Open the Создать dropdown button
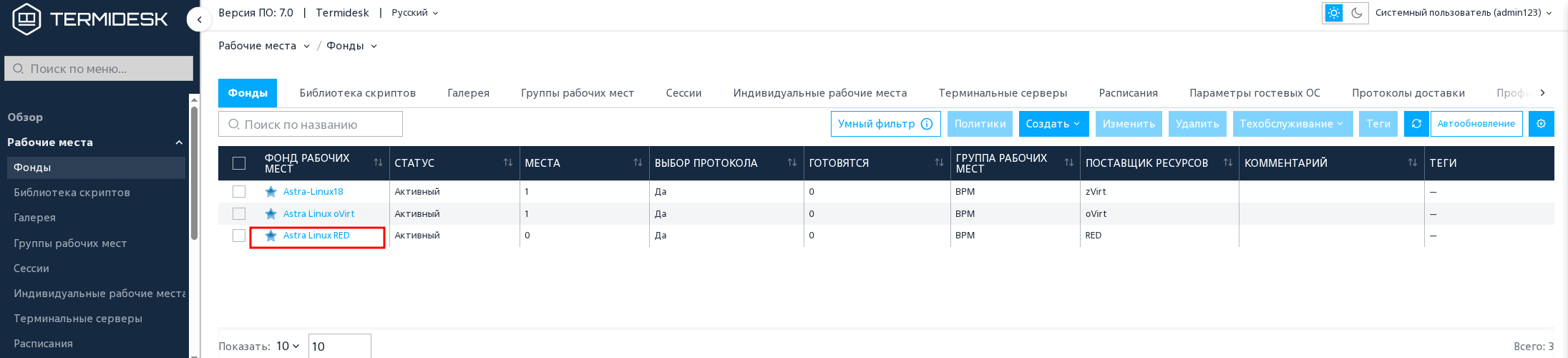1568x358 pixels. [x=1054, y=124]
